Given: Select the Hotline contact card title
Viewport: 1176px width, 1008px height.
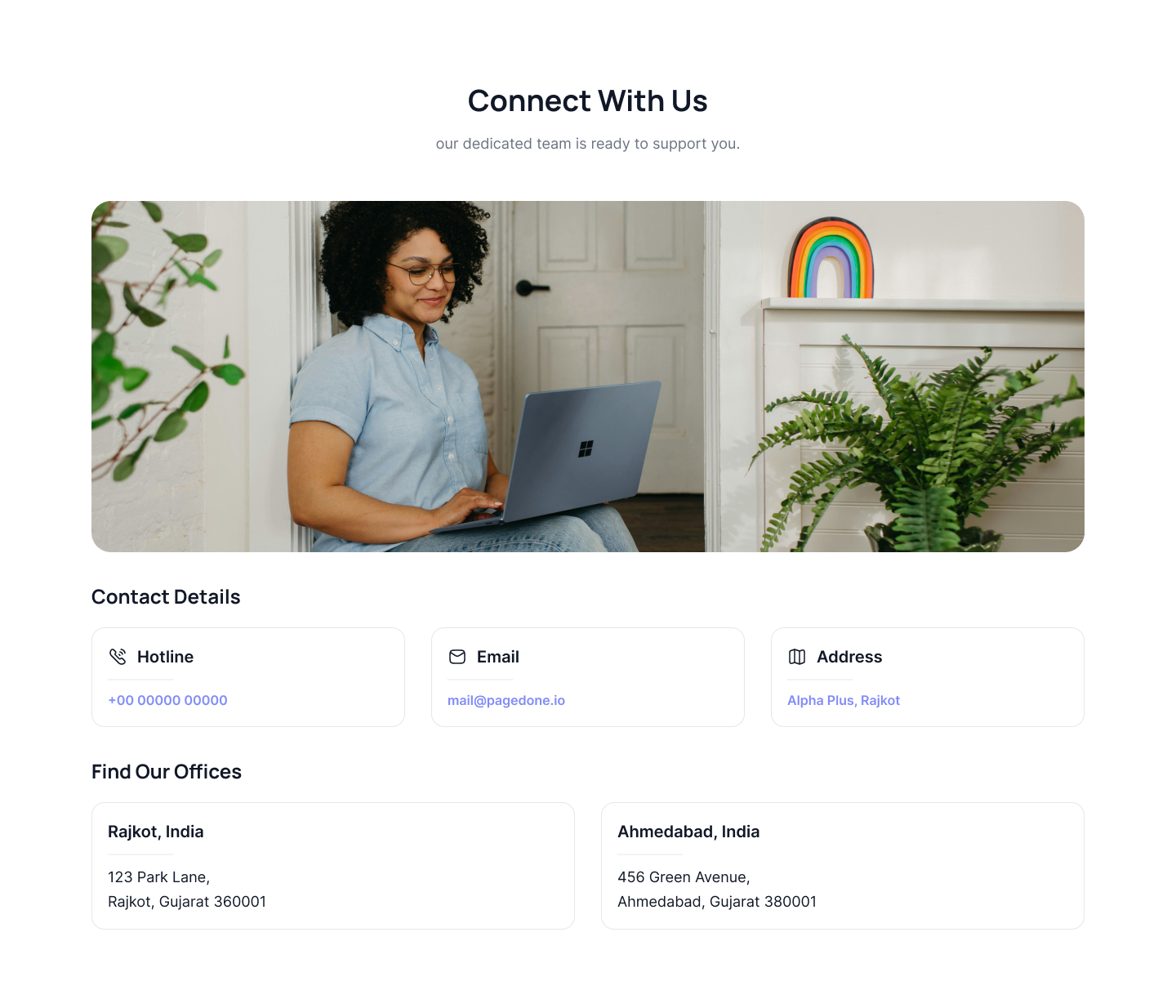Looking at the screenshot, I should click(x=165, y=657).
